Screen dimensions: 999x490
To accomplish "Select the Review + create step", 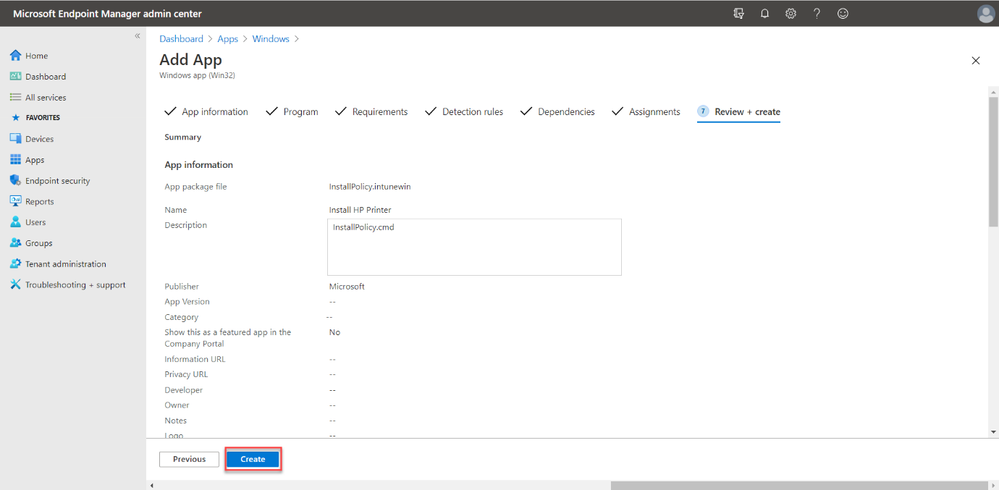I will coord(739,112).
